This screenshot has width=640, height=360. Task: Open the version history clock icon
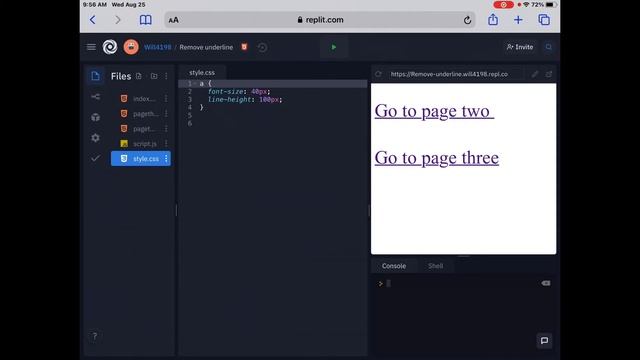point(262,47)
